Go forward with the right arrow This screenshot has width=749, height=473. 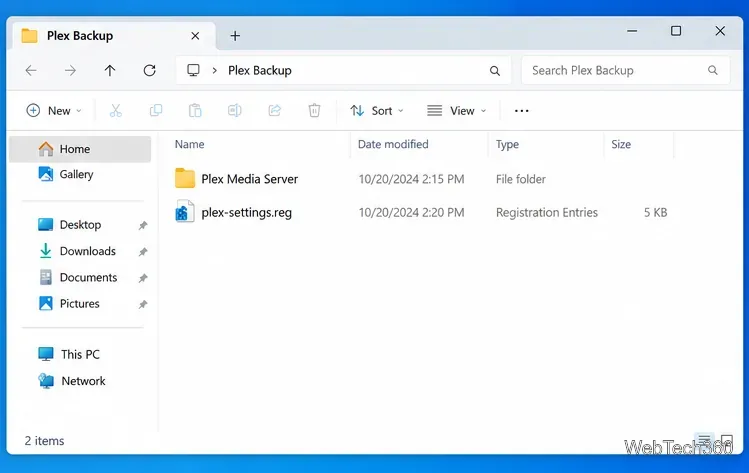tap(70, 71)
